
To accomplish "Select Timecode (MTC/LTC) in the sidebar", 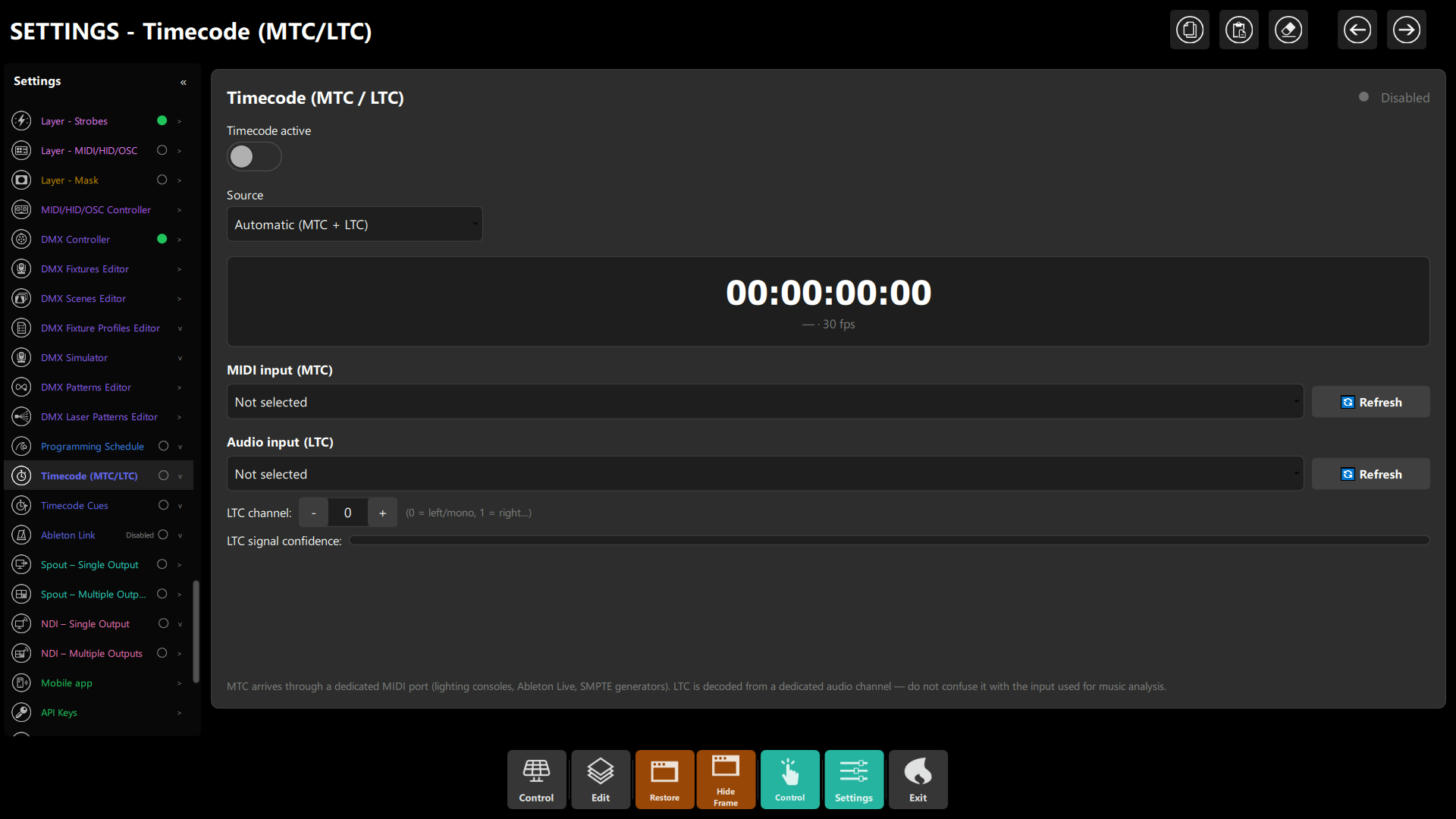I will 99,476.
